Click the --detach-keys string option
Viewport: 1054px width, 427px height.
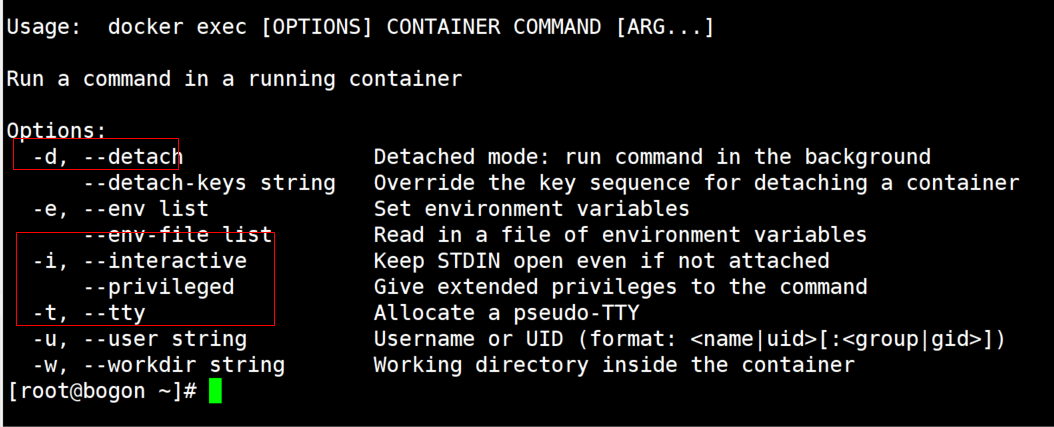click(209, 183)
